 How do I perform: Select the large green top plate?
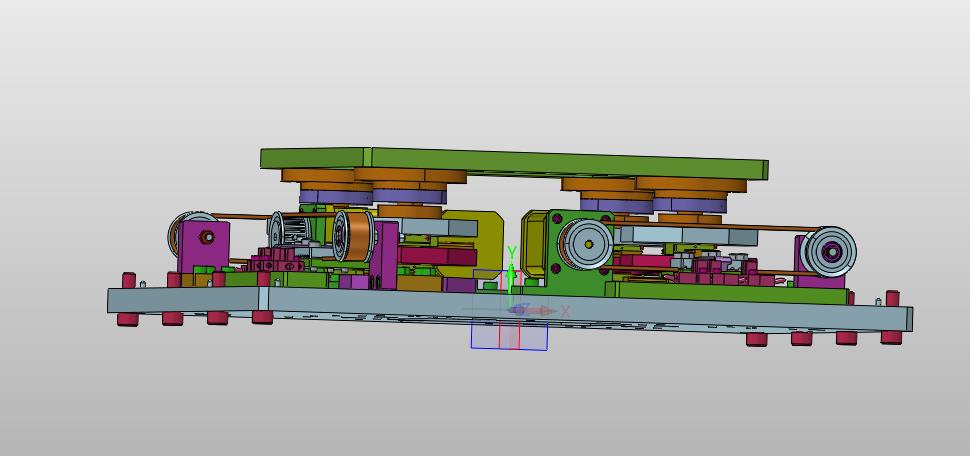click(x=513, y=163)
